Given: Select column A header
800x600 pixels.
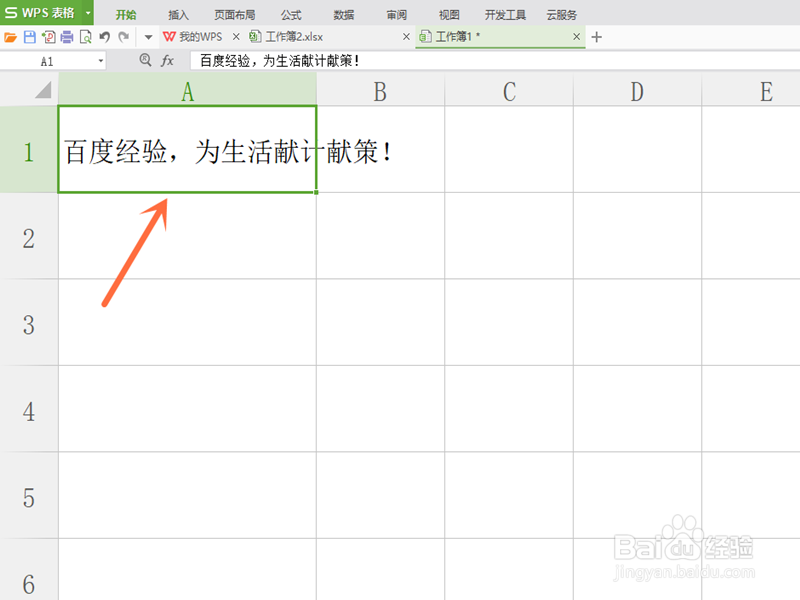Looking at the screenshot, I should click(187, 90).
